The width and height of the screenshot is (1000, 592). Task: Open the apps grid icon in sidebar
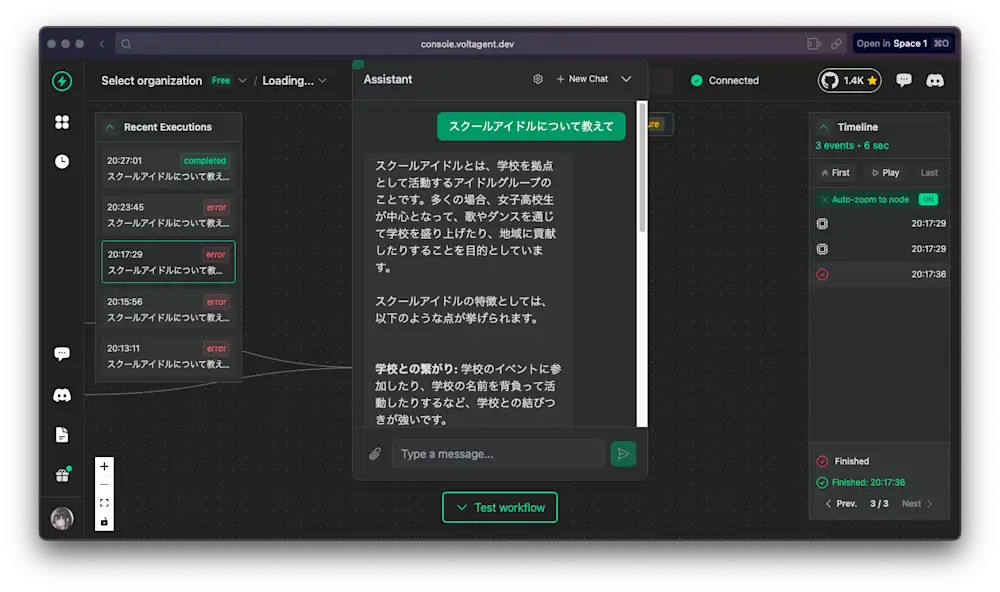click(62, 122)
